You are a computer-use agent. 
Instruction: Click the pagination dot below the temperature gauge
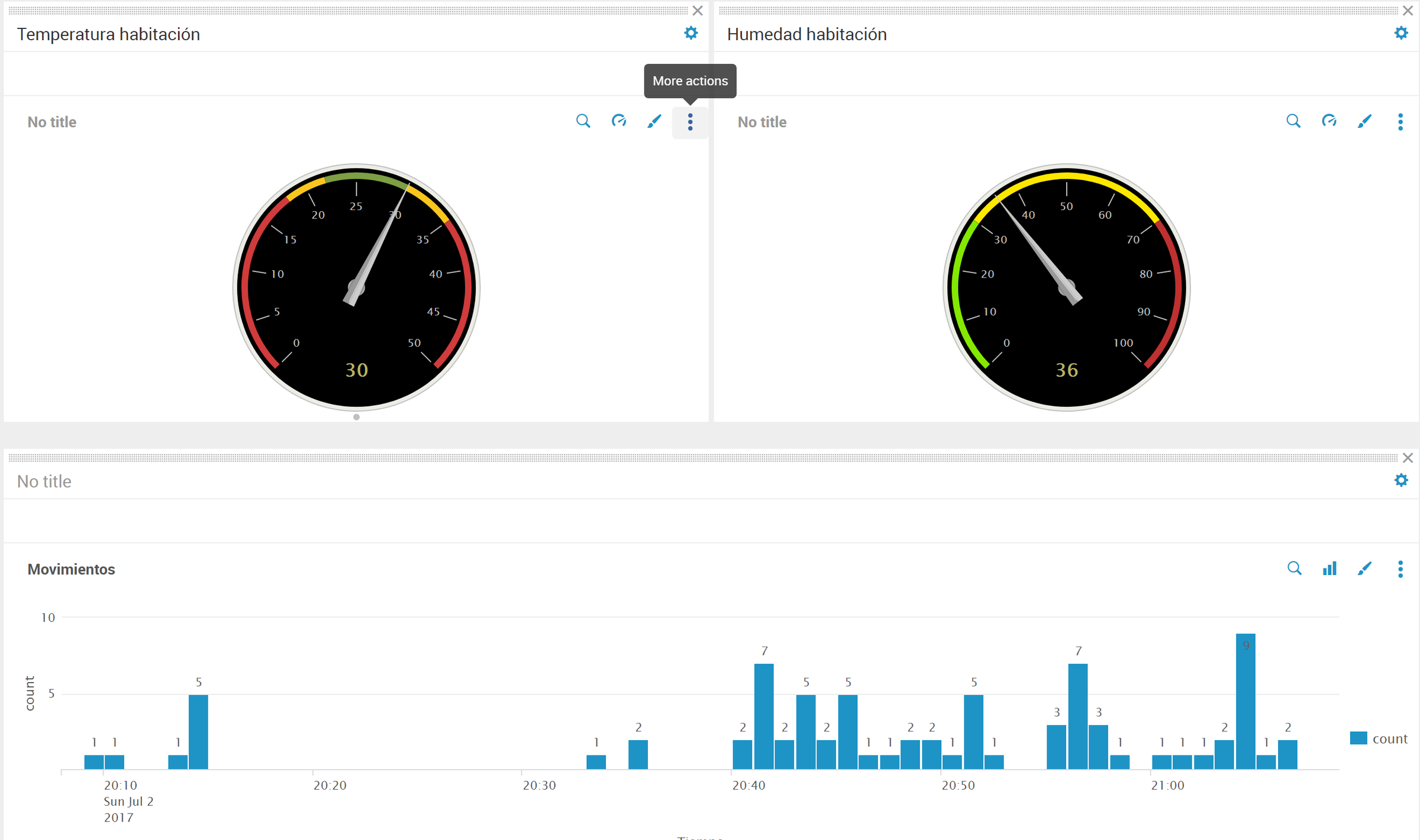pos(356,417)
